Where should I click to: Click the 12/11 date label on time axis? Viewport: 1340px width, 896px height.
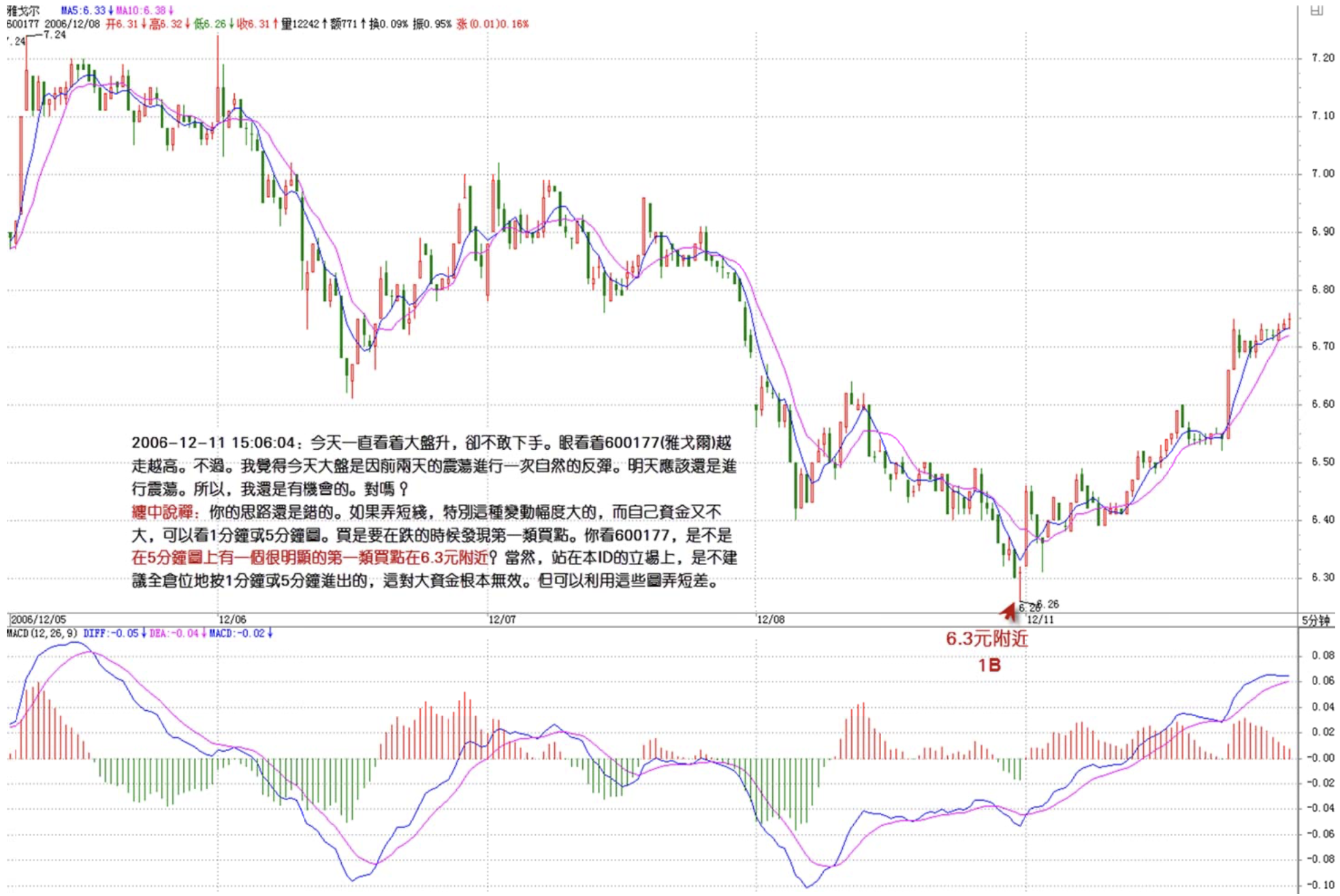(x=1040, y=620)
